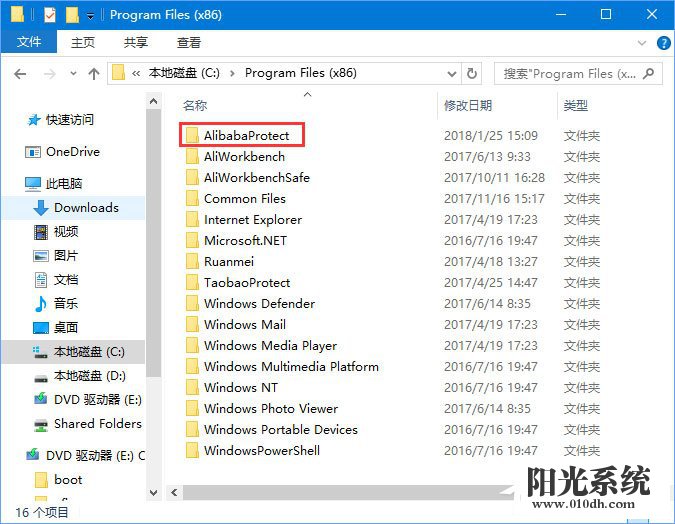Select the Internet Explorer folder icon
Image resolution: width=675 pixels, height=524 pixels.
pos(192,220)
